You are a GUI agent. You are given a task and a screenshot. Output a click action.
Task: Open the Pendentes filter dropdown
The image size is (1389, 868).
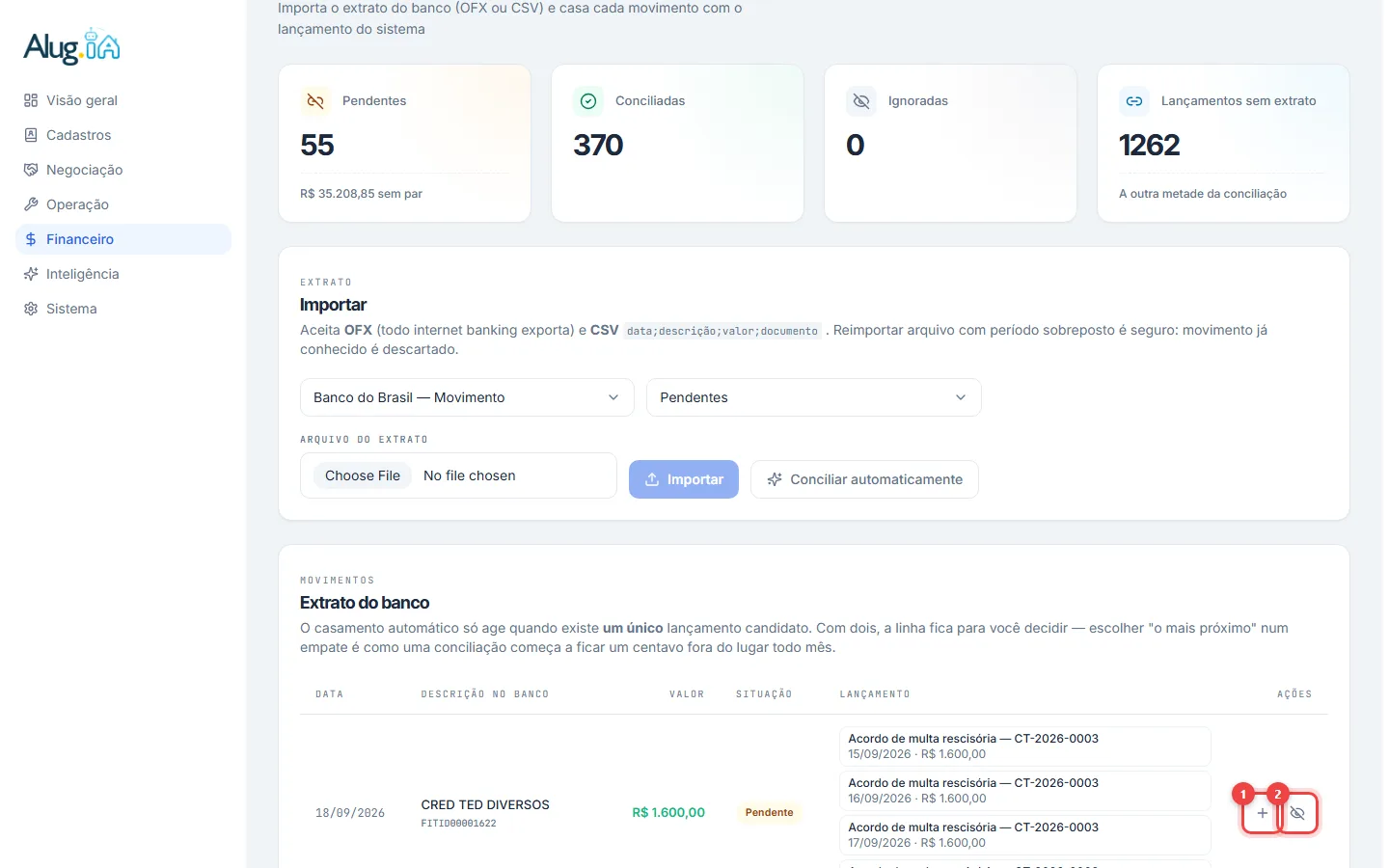(813, 397)
